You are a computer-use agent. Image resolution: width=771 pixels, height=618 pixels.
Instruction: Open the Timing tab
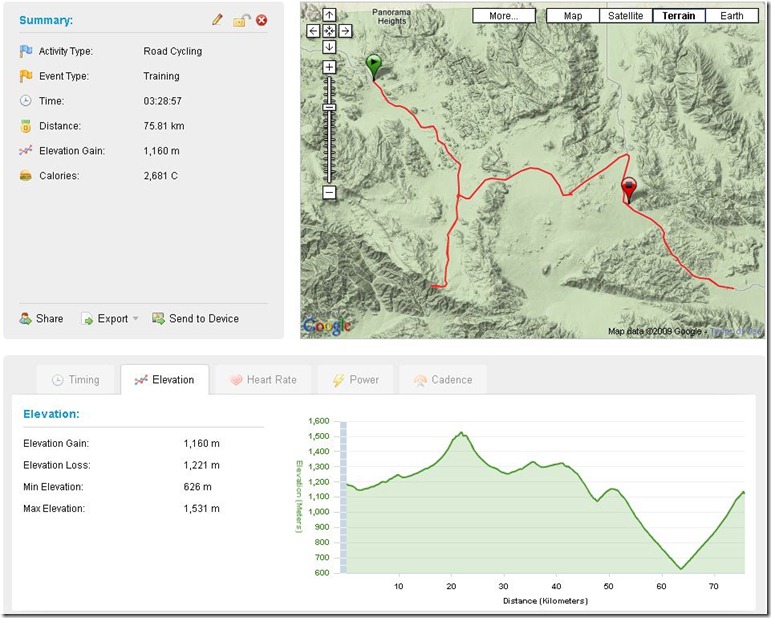coord(76,380)
